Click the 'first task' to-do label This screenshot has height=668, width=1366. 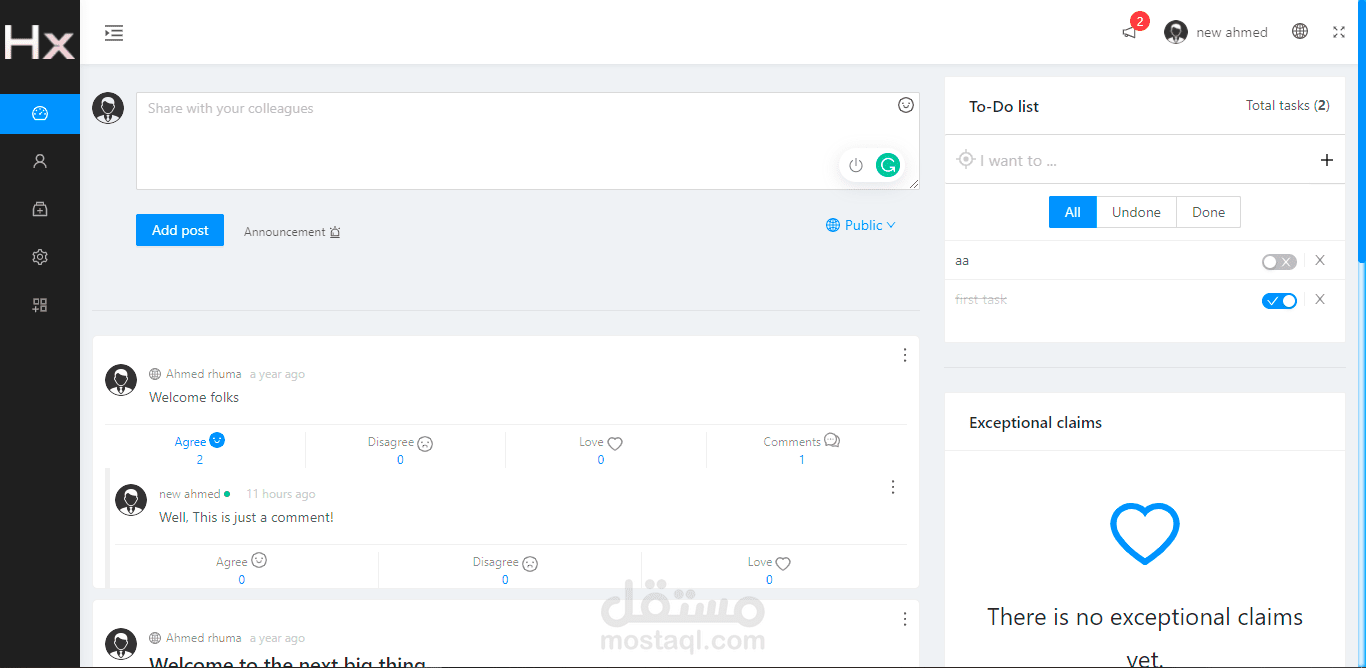click(x=981, y=300)
